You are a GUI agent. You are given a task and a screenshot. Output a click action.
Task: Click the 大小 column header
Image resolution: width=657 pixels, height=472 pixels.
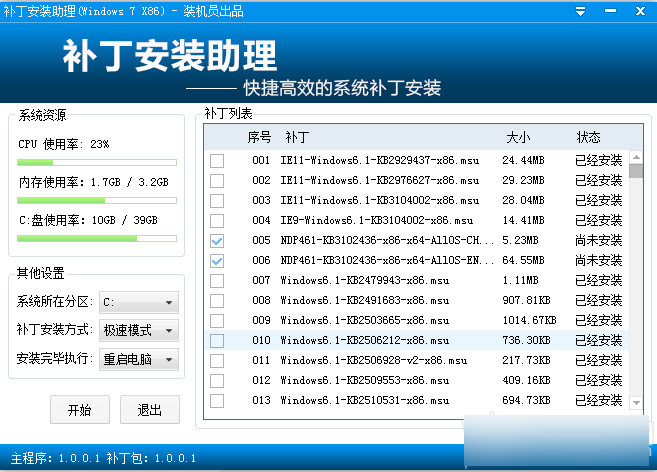[518, 137]
